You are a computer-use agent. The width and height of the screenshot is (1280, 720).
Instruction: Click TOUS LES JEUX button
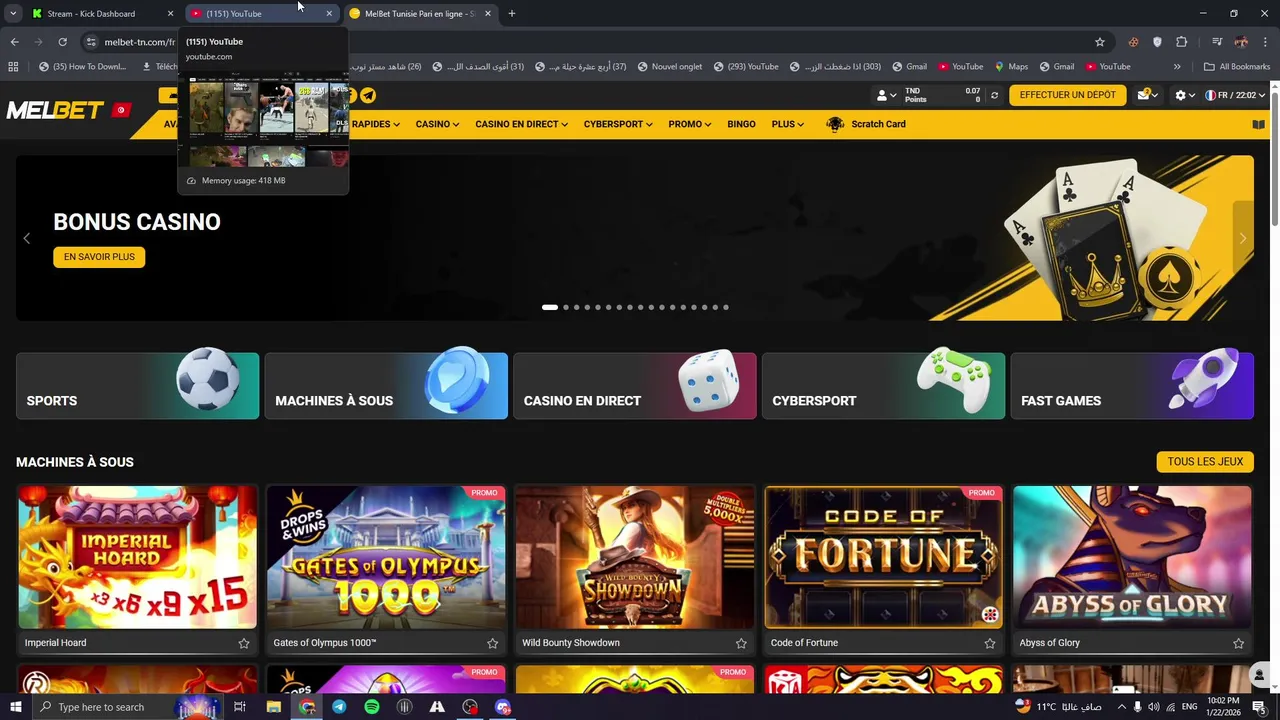1205,461
